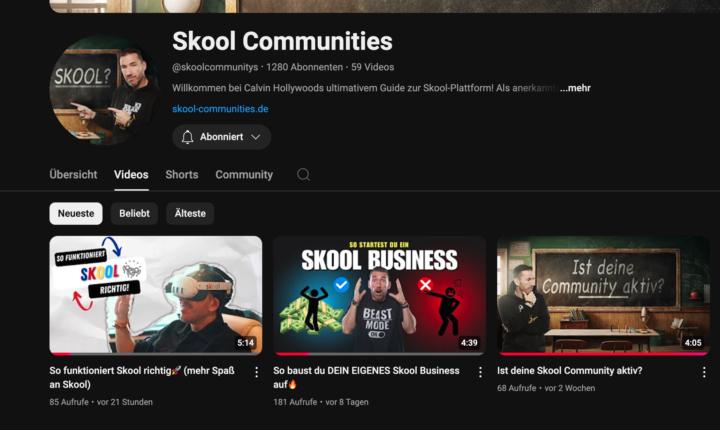
Task: Click the Skool Communities channel avatar
Action: [x=105, y=90]
